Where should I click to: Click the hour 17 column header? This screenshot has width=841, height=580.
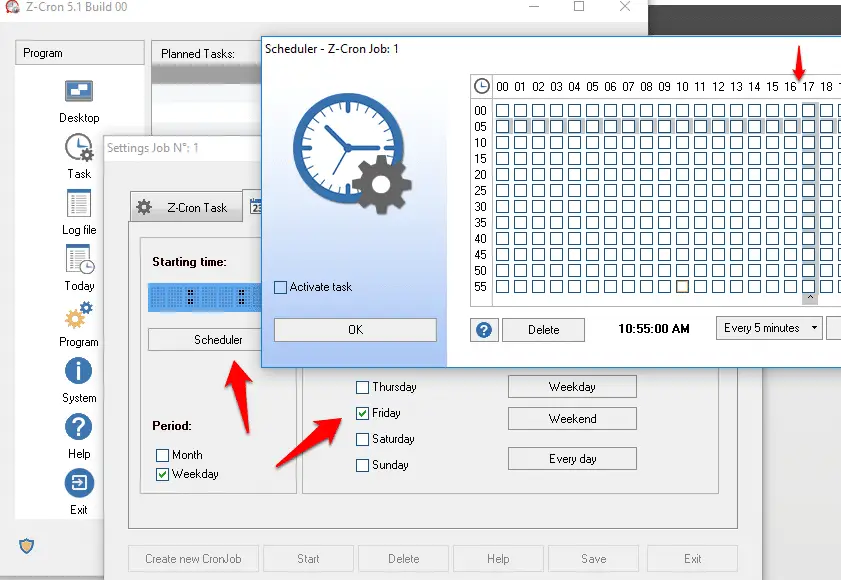pyautogui.click(x=808, y=87)
